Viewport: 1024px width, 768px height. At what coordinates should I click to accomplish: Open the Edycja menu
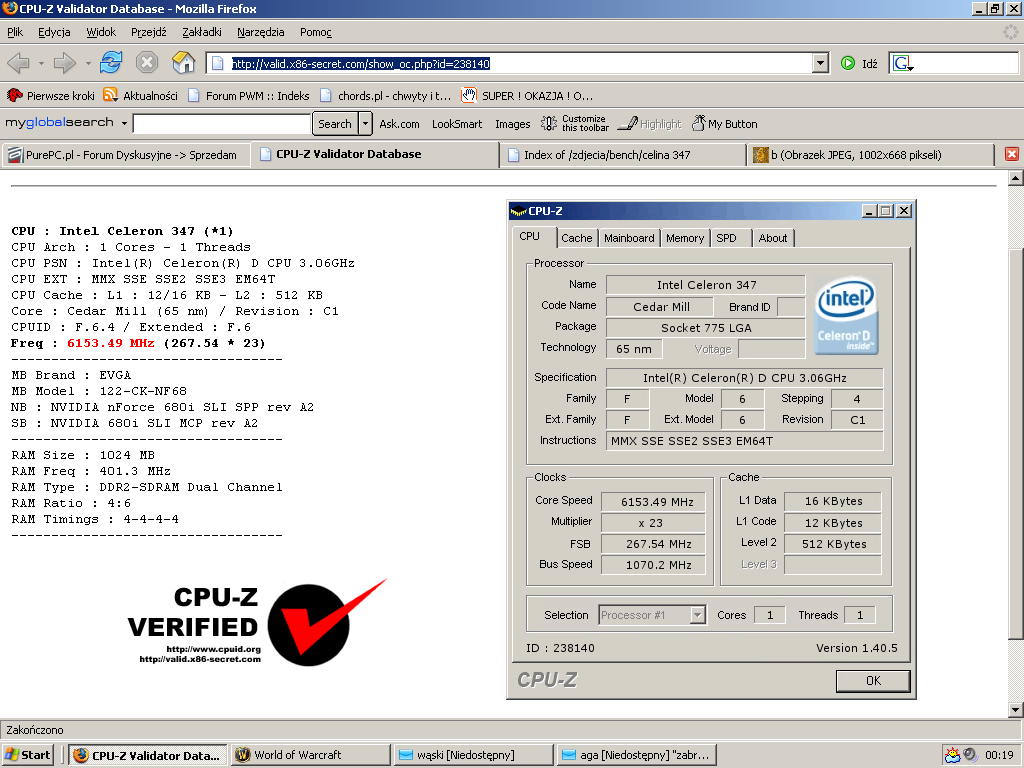point(54,32)
